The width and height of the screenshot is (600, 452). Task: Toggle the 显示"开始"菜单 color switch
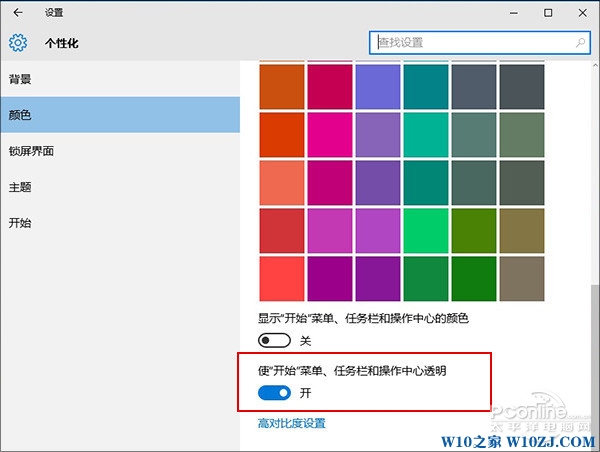tap(274, 340)
